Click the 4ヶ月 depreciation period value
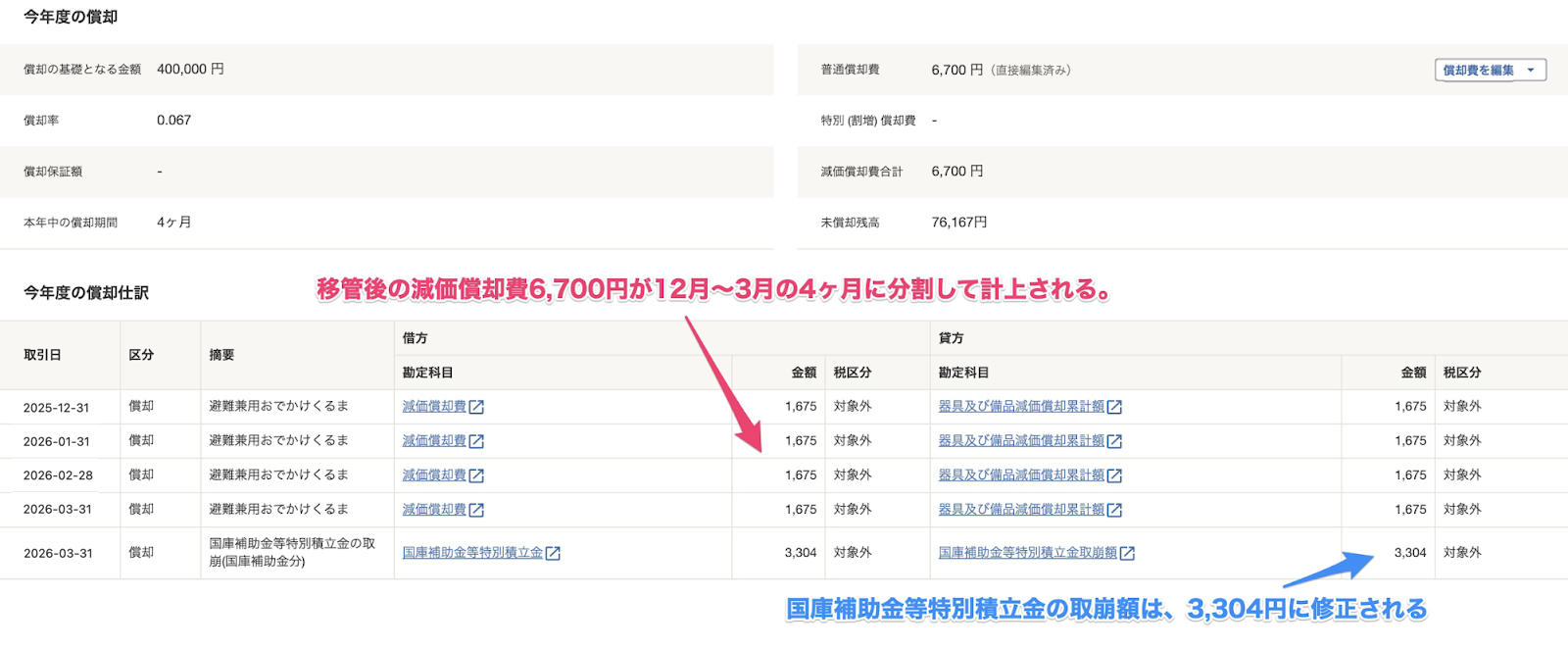1568x648 pixels. tap(173, 223)
